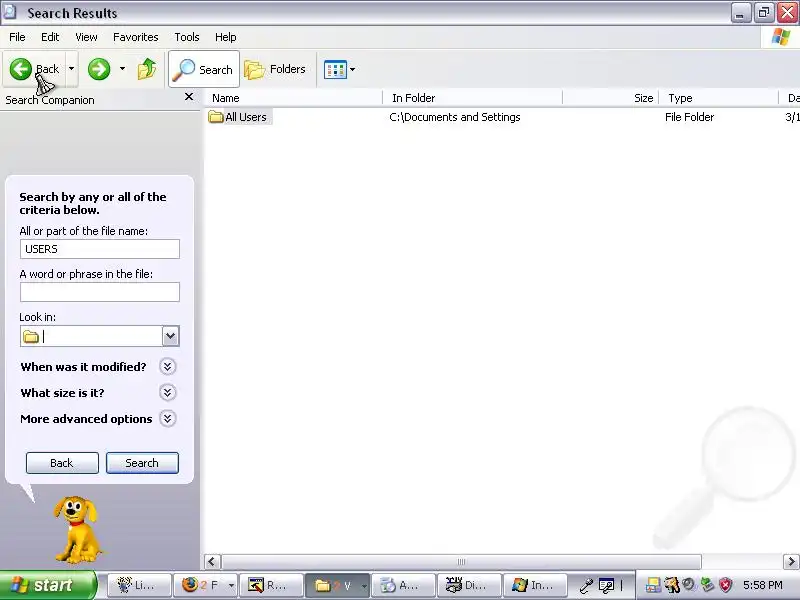Switch to the 'Di...' taskbar button
This screenshot has height=600, width=800.
coord(469,585)
